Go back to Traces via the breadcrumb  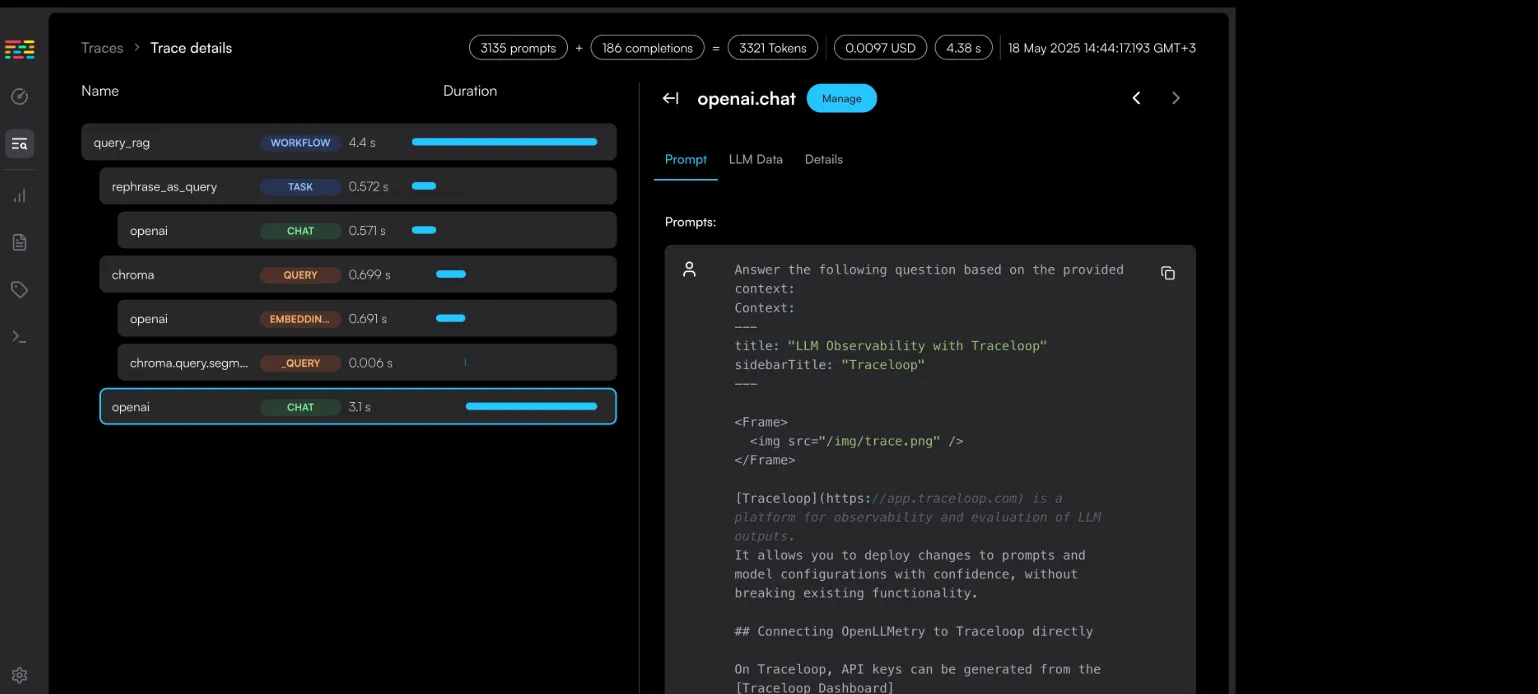click(102, 47)
